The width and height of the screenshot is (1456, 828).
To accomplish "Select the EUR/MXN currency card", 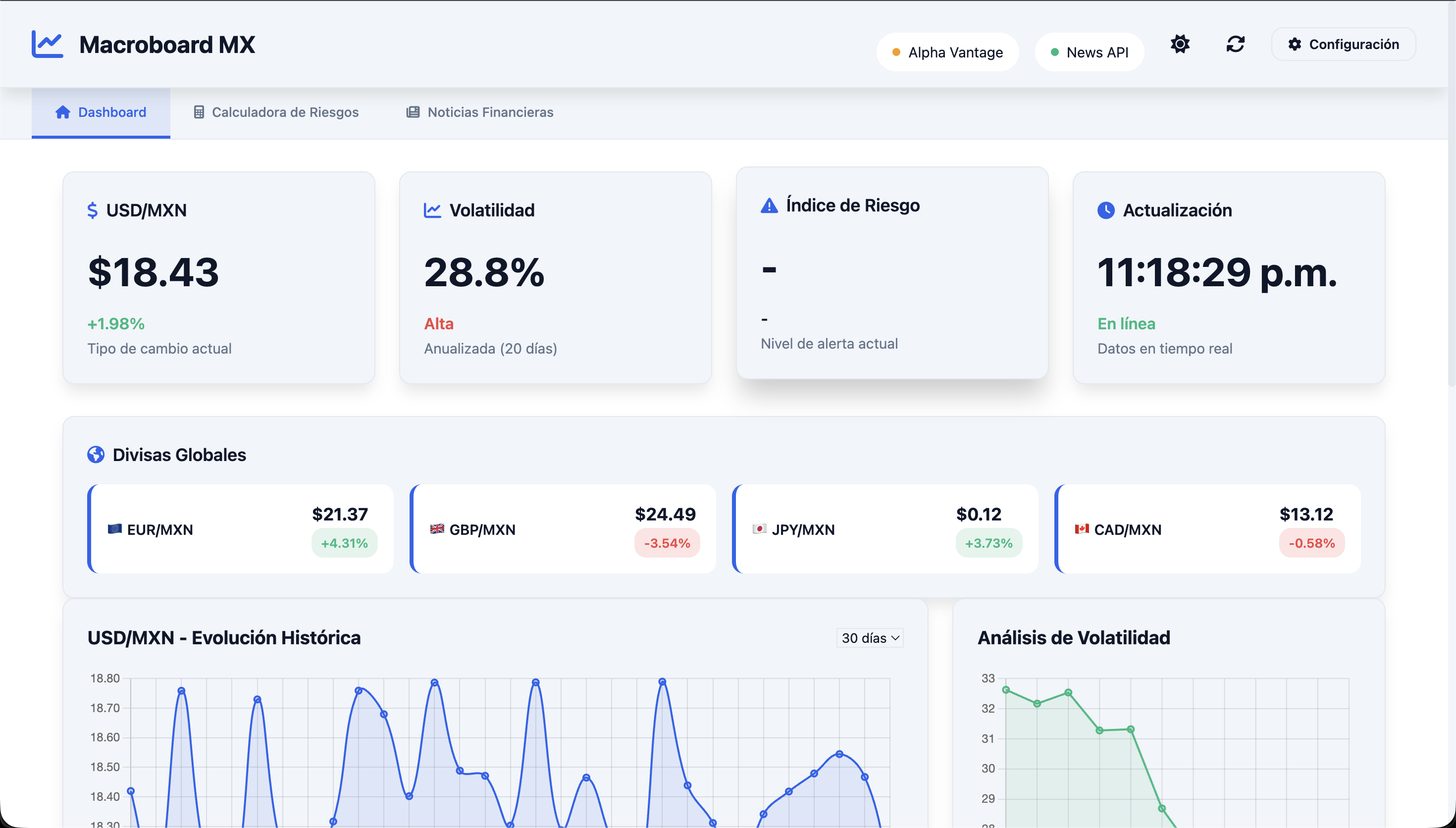I will [x=241, y=529].
